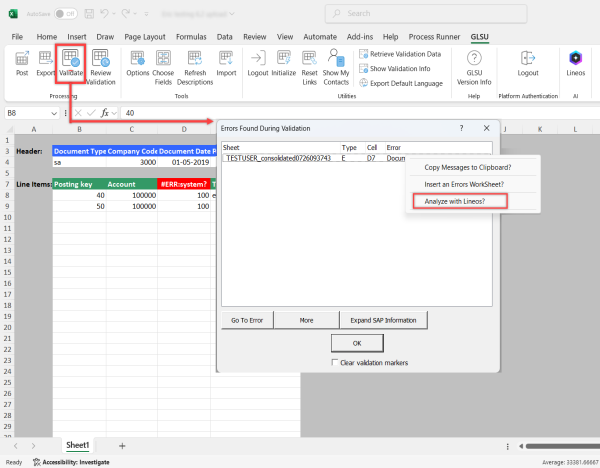Switch to the Home tab
600x468 pixels.
coord(47,37)
